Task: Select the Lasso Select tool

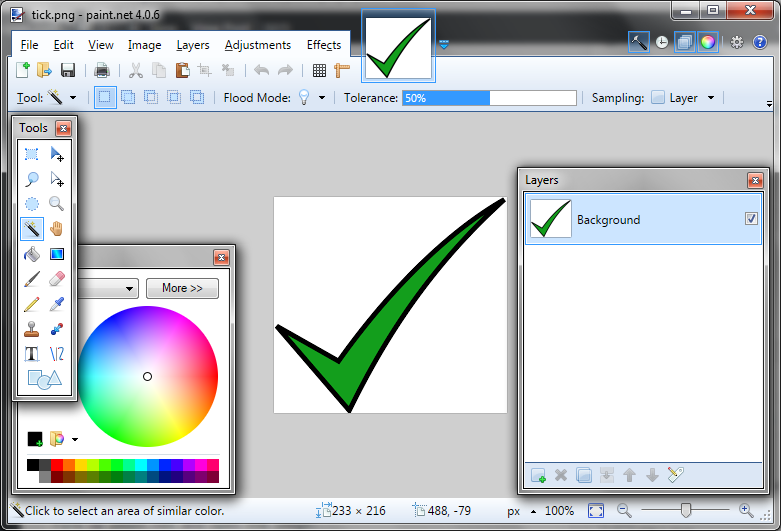Action: (31, 179)
